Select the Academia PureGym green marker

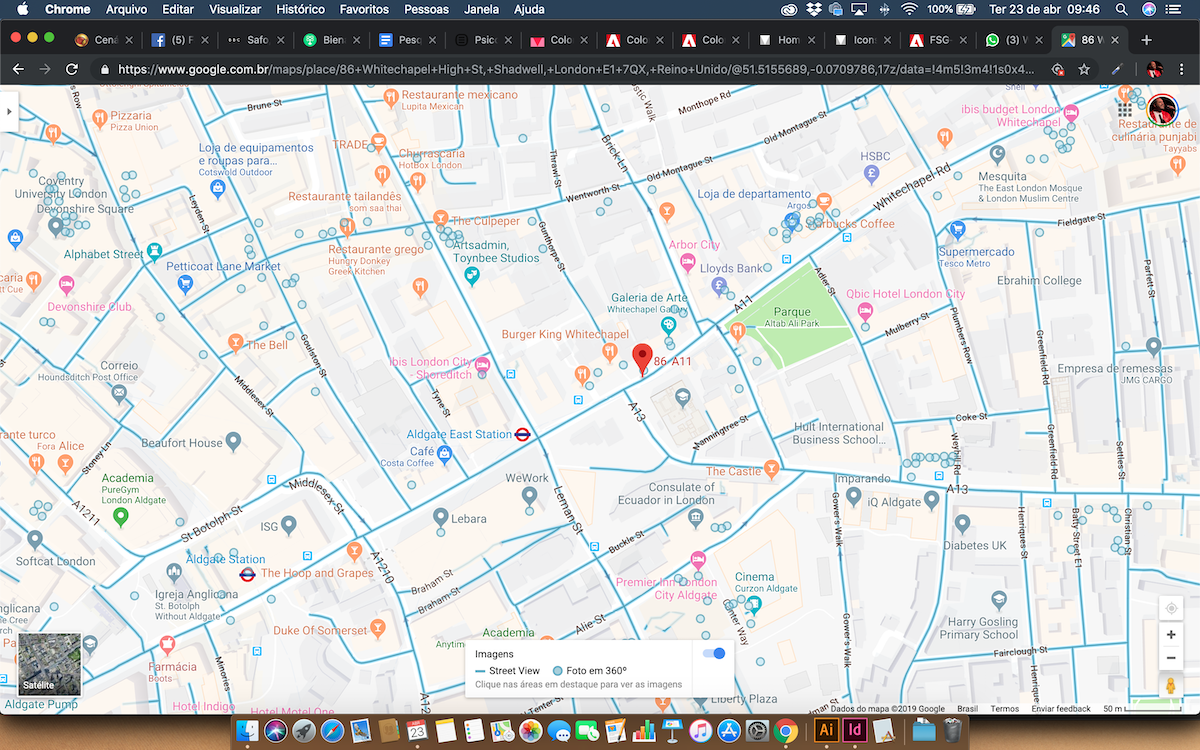121,516
